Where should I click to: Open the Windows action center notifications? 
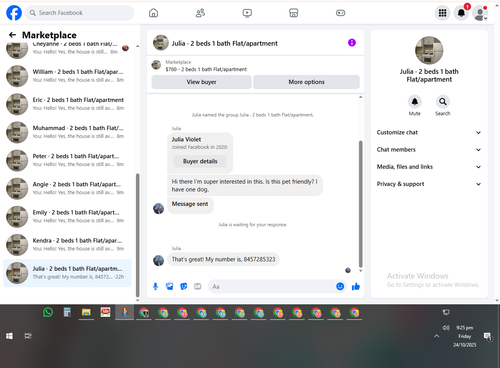(x=488, y=336)
